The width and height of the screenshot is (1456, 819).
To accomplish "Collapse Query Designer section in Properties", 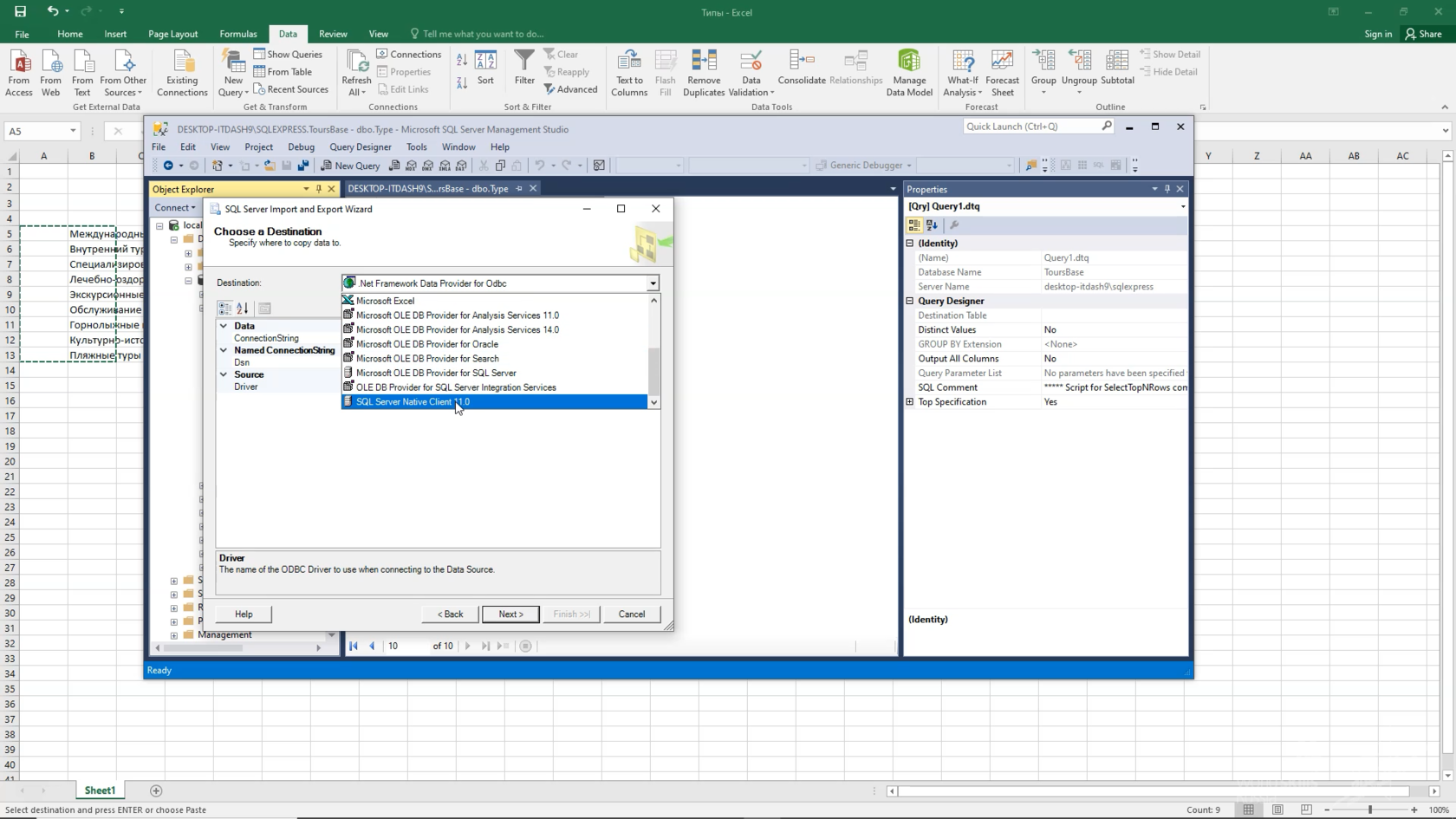I will (x=910, y=301).
